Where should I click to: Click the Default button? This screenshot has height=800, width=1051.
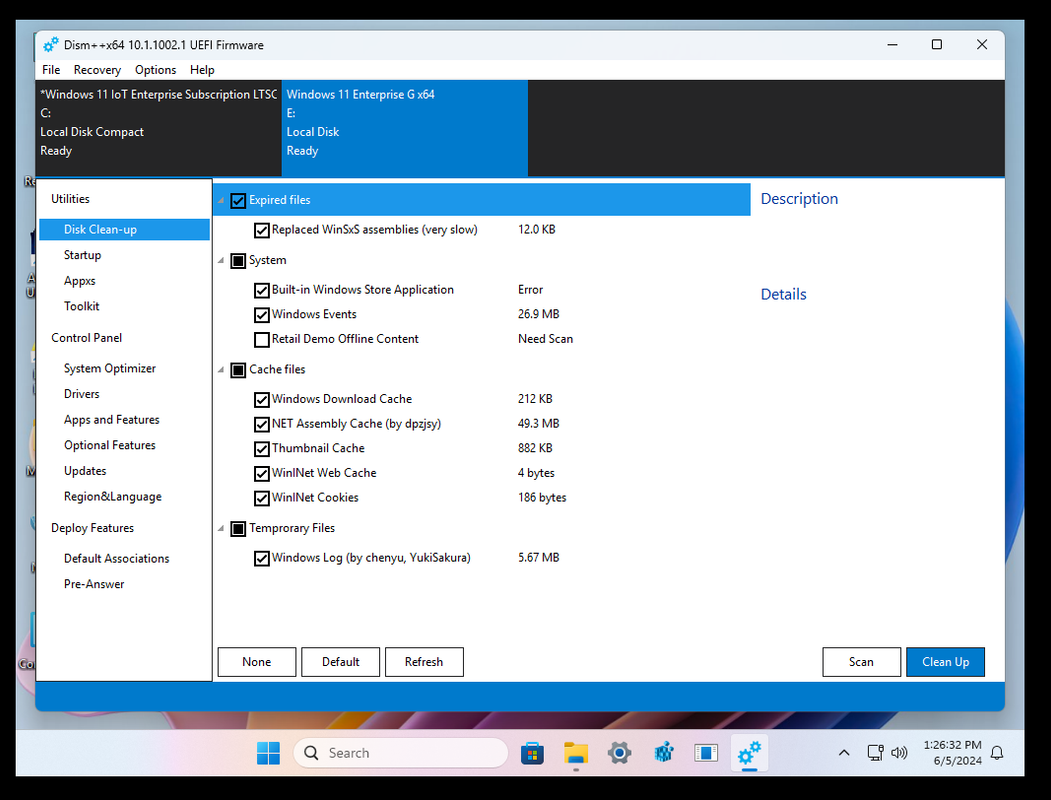coord(341,662)
